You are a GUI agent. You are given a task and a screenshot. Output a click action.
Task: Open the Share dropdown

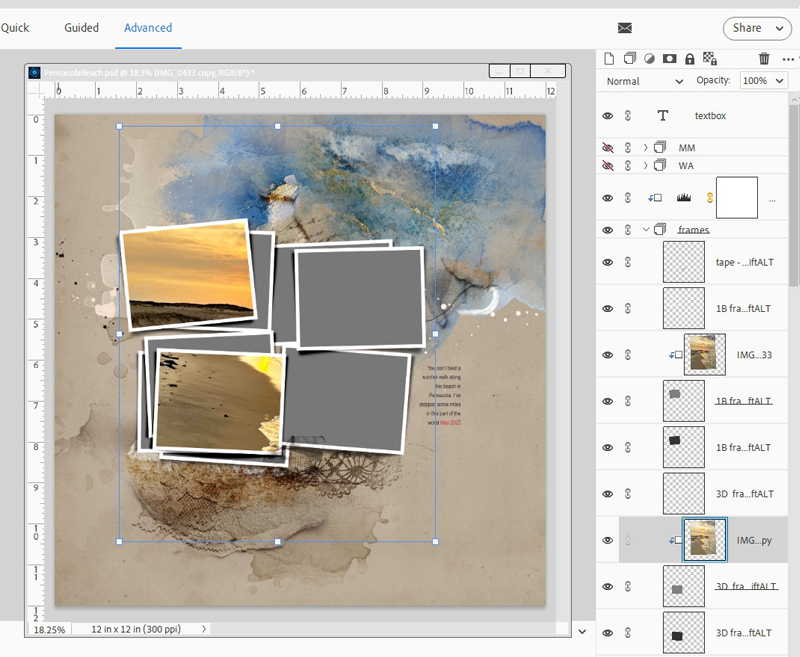point(757,28)
